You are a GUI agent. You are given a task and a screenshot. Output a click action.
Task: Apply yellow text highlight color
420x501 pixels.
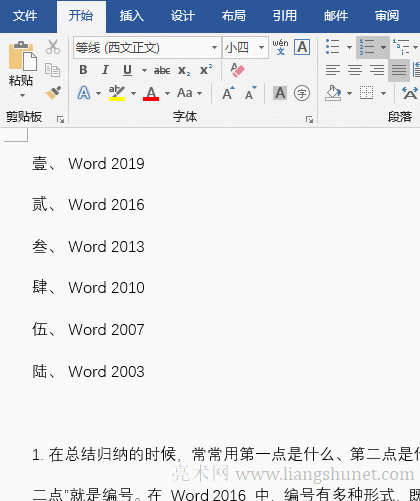point(117,93)
